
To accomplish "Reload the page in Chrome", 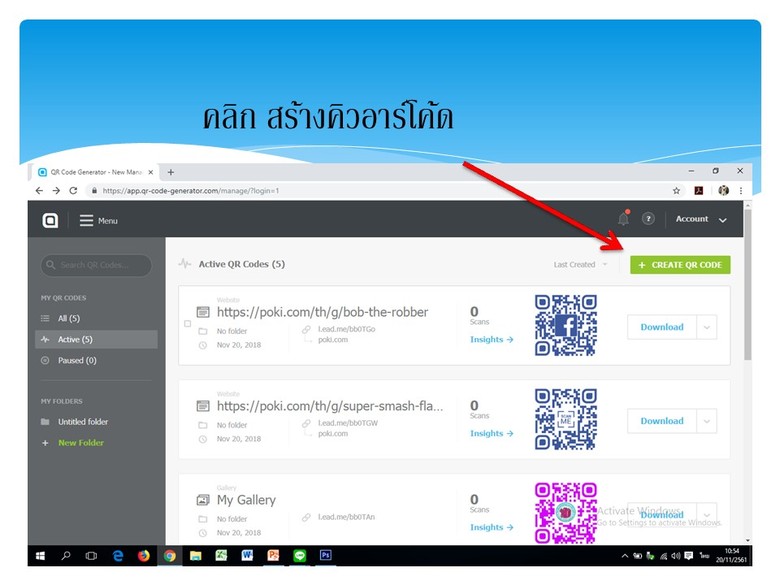I will 73,190.
